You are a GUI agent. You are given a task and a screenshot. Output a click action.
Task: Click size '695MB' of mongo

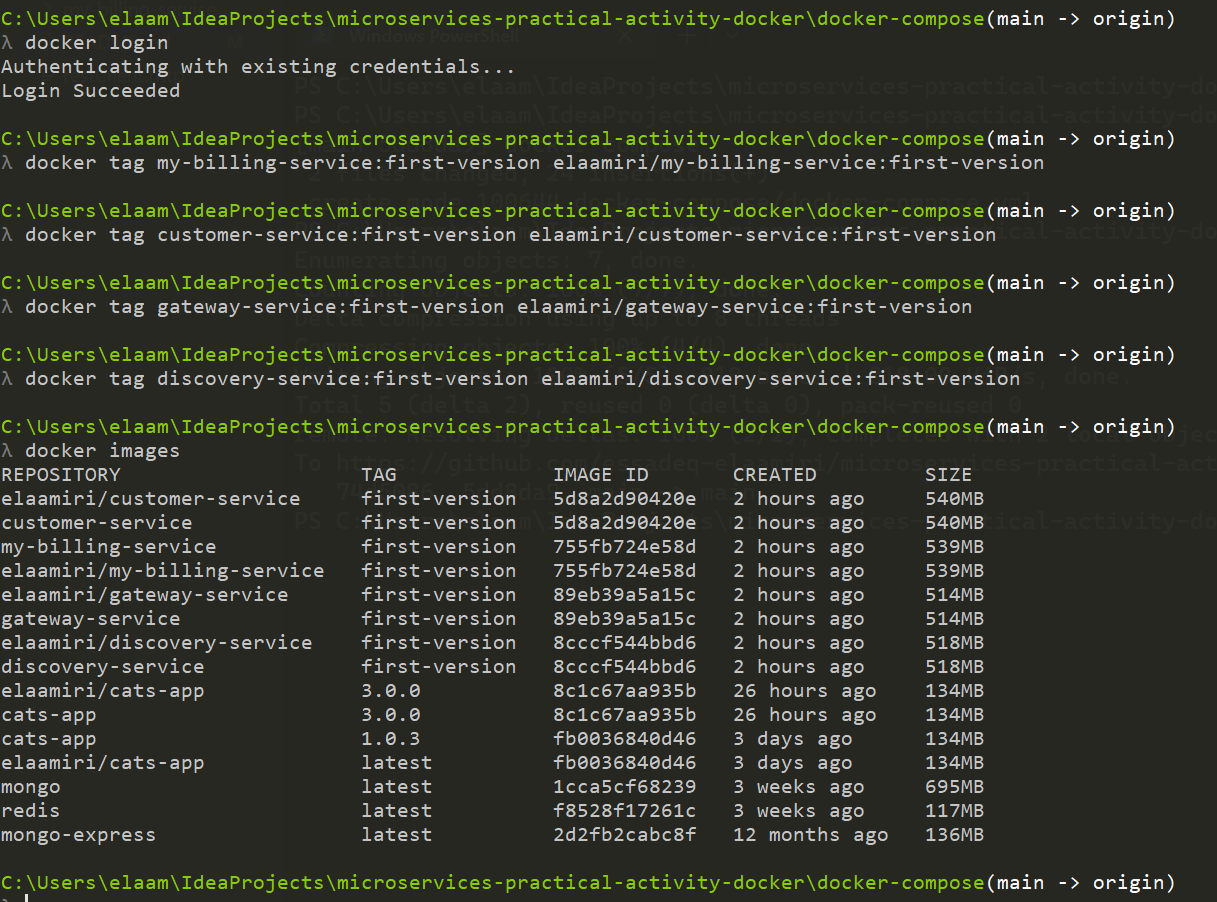click(x=955, y=787)
